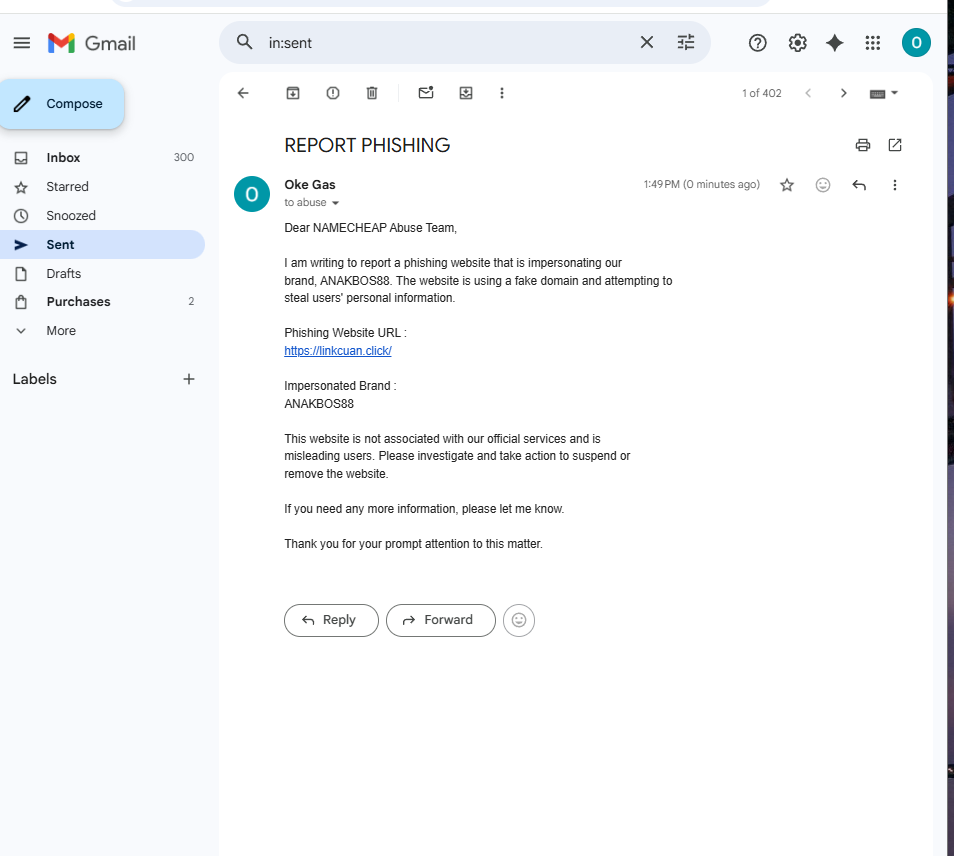
Task: Open the input tools keyboard dropdown
Action: 884,93
